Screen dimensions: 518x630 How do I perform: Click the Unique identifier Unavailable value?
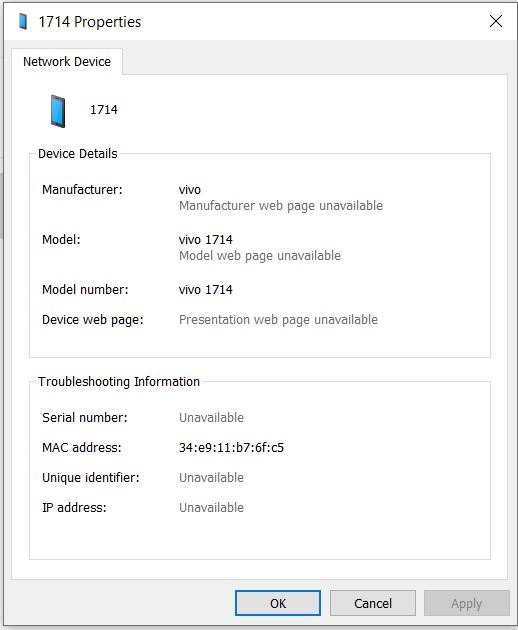tap(211, 478)
